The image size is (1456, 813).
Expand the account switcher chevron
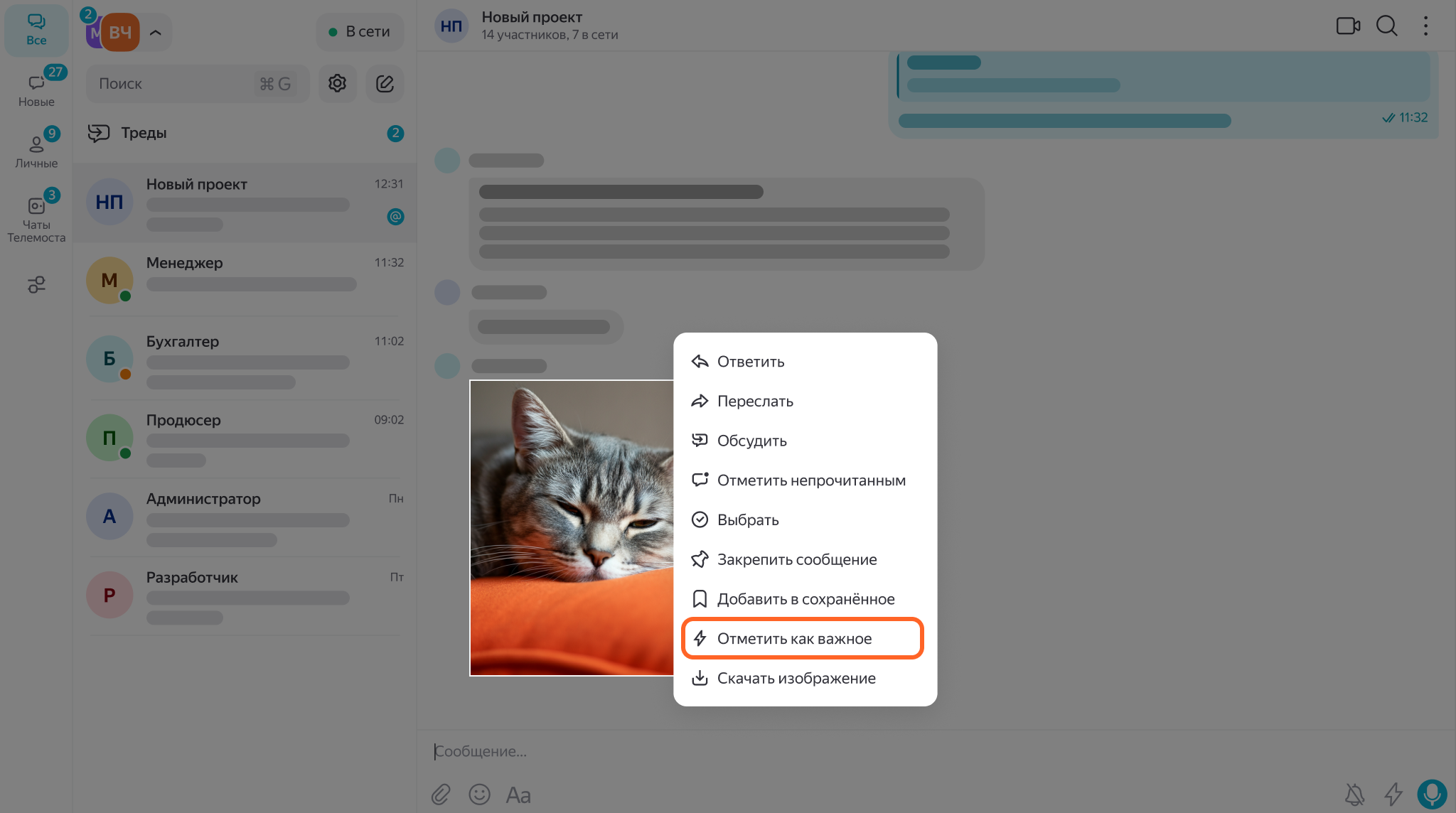pyautogui.click(x=156, y=32)
